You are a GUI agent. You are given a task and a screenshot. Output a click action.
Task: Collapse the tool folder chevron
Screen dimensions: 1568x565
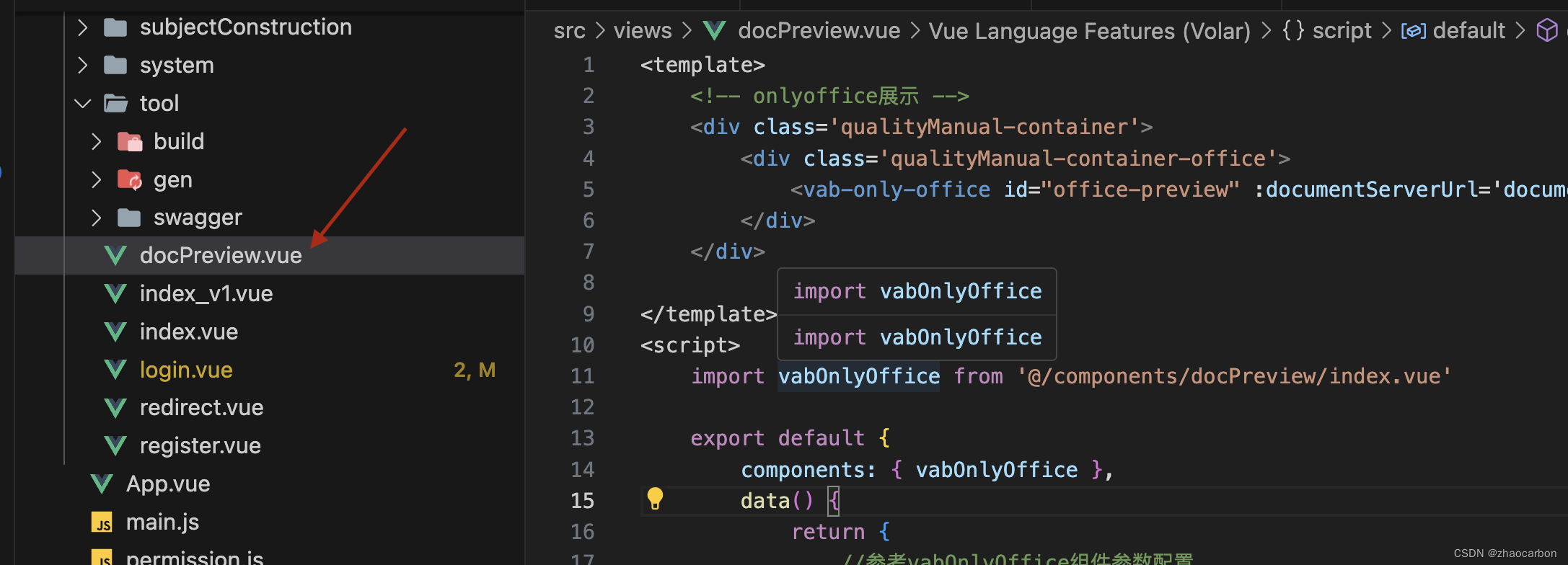click(83, 104)
